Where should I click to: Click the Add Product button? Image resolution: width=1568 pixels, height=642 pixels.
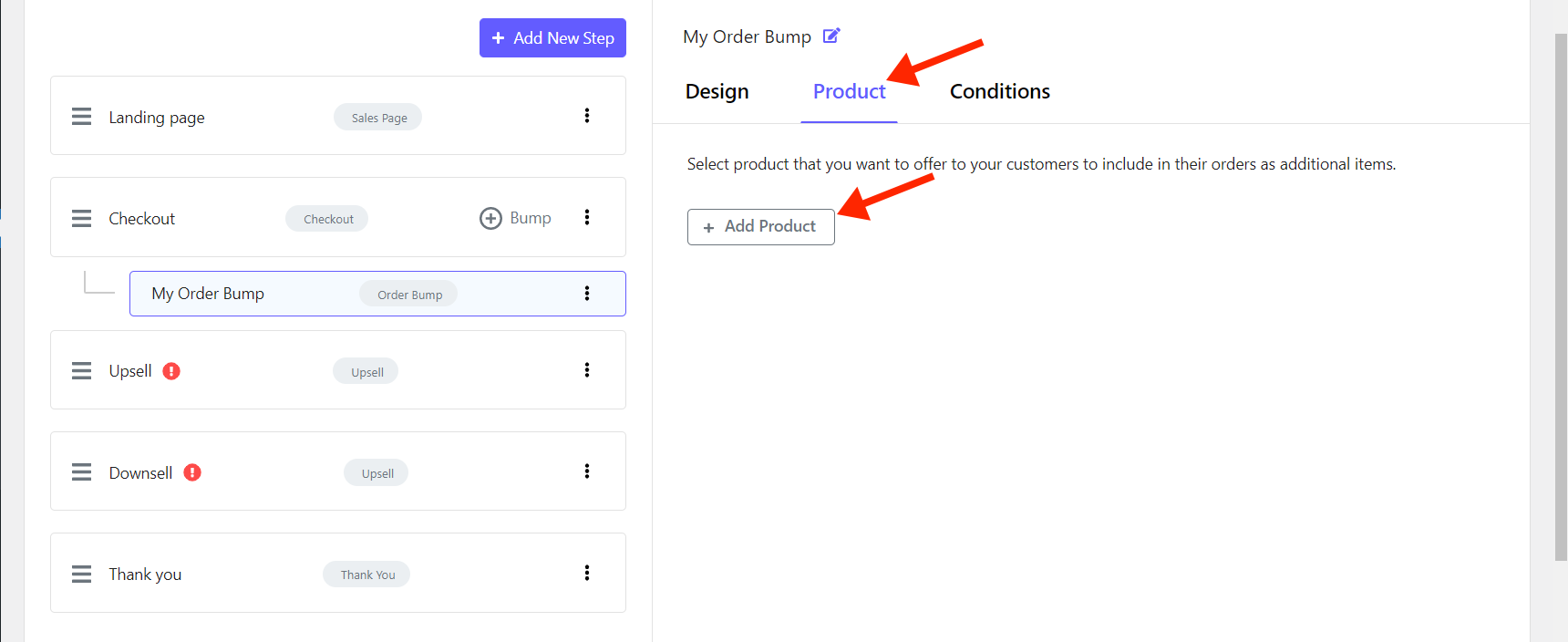761,227
